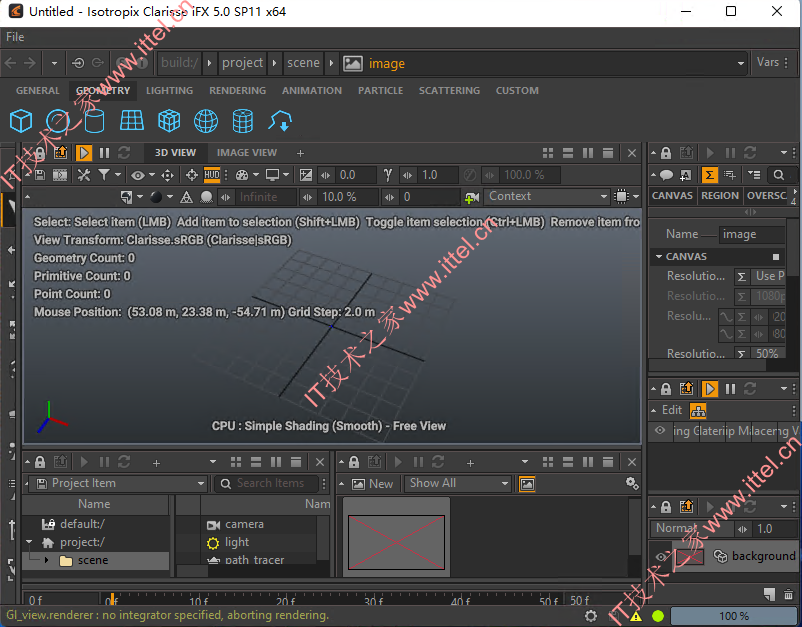This screenshot has width=802, height=627.
Task: Click the New image button
Action: click(x=373, y=484)
